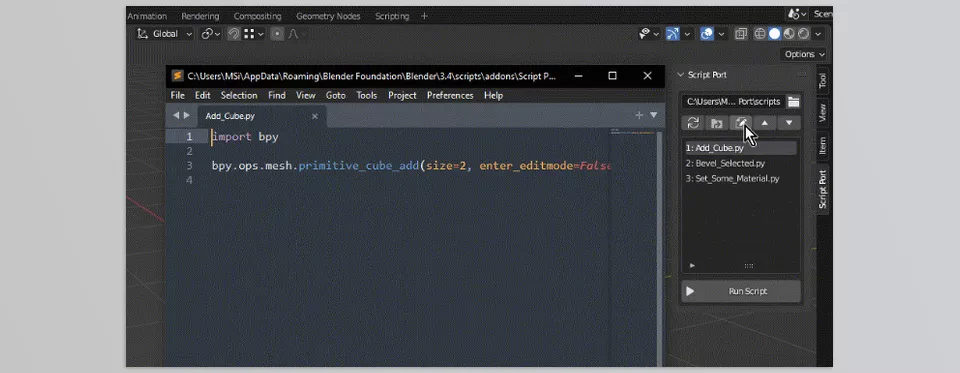Screen dimensions: 960x373
Task: Open the Item sidebar tab
Action: 822,145
